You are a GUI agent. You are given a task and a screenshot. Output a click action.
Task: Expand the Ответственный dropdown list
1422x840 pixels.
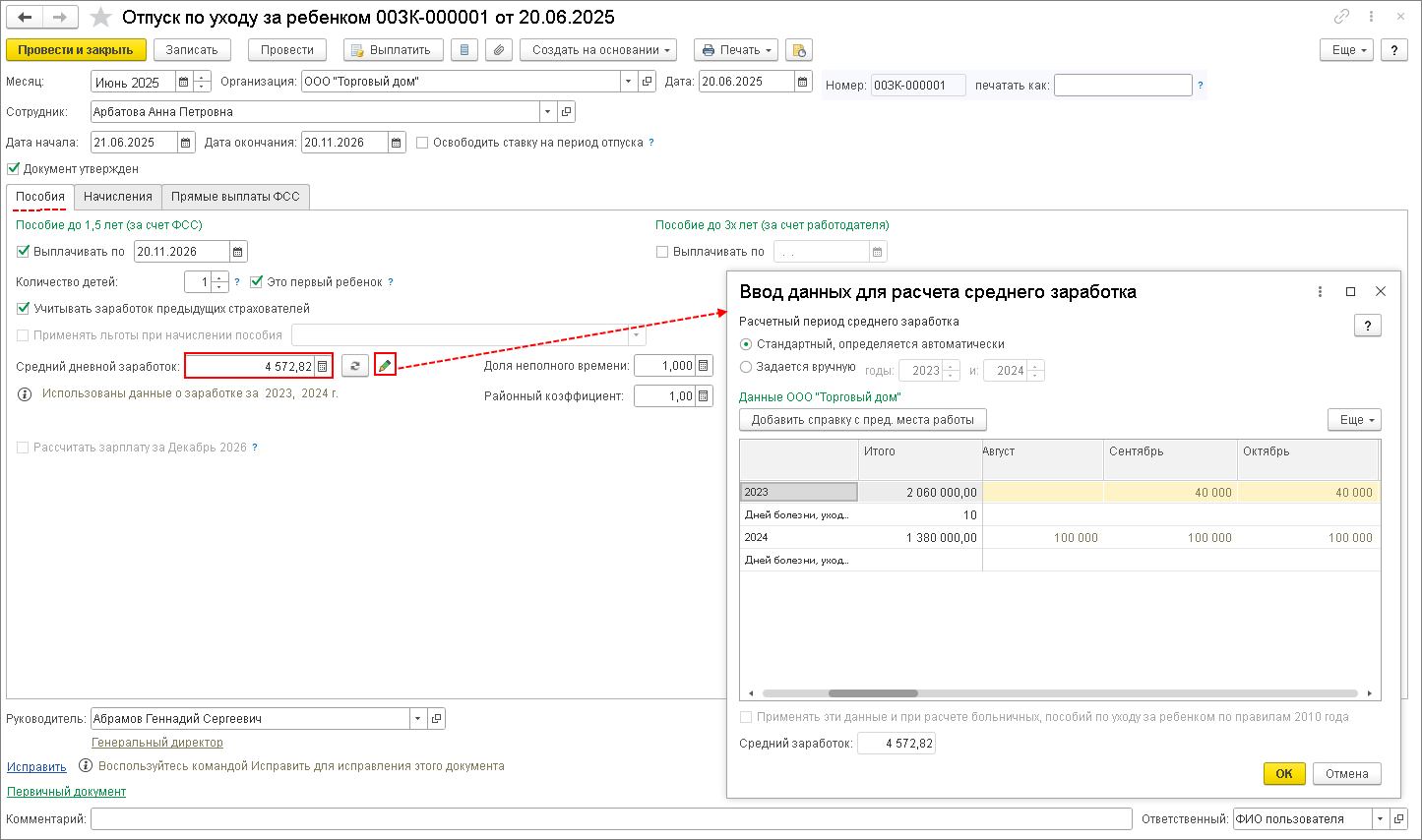pos(1382,818)
